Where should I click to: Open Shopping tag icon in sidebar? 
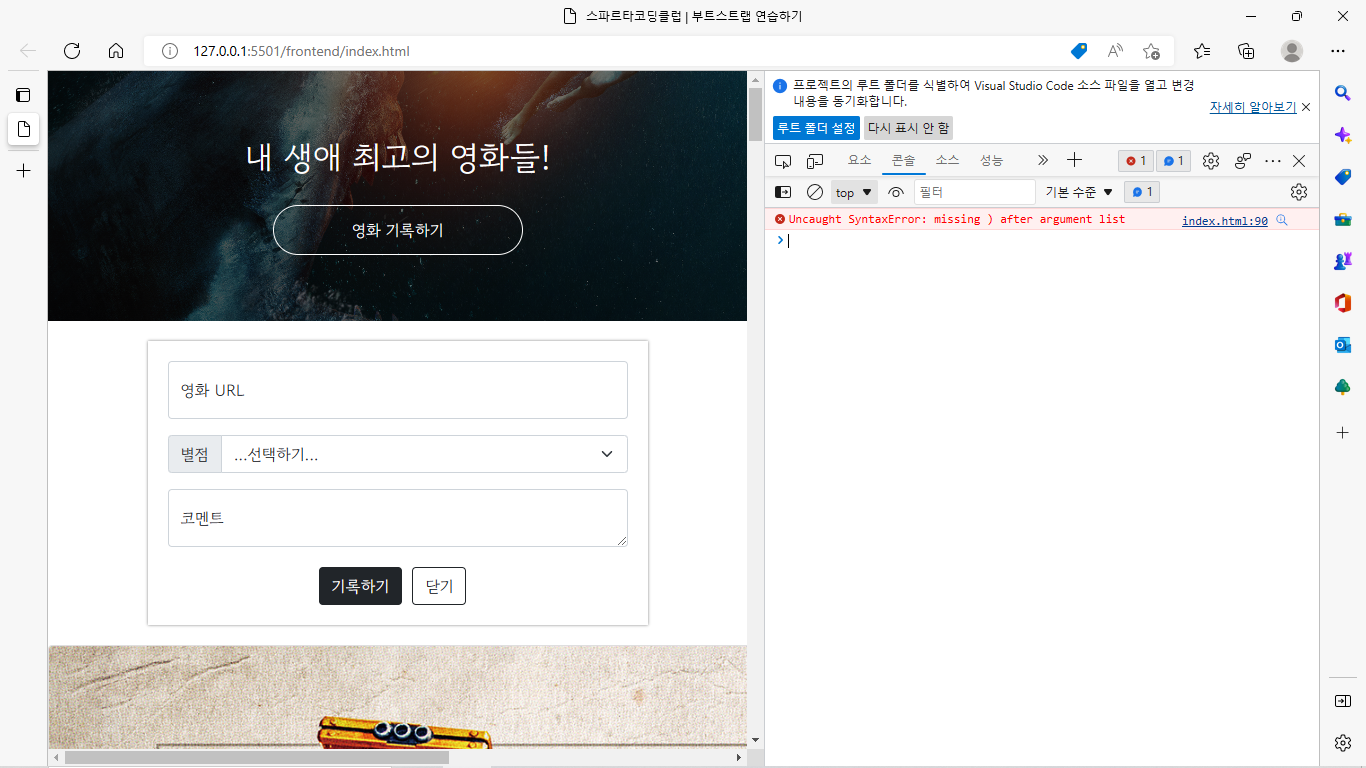tap(1343, 177)
